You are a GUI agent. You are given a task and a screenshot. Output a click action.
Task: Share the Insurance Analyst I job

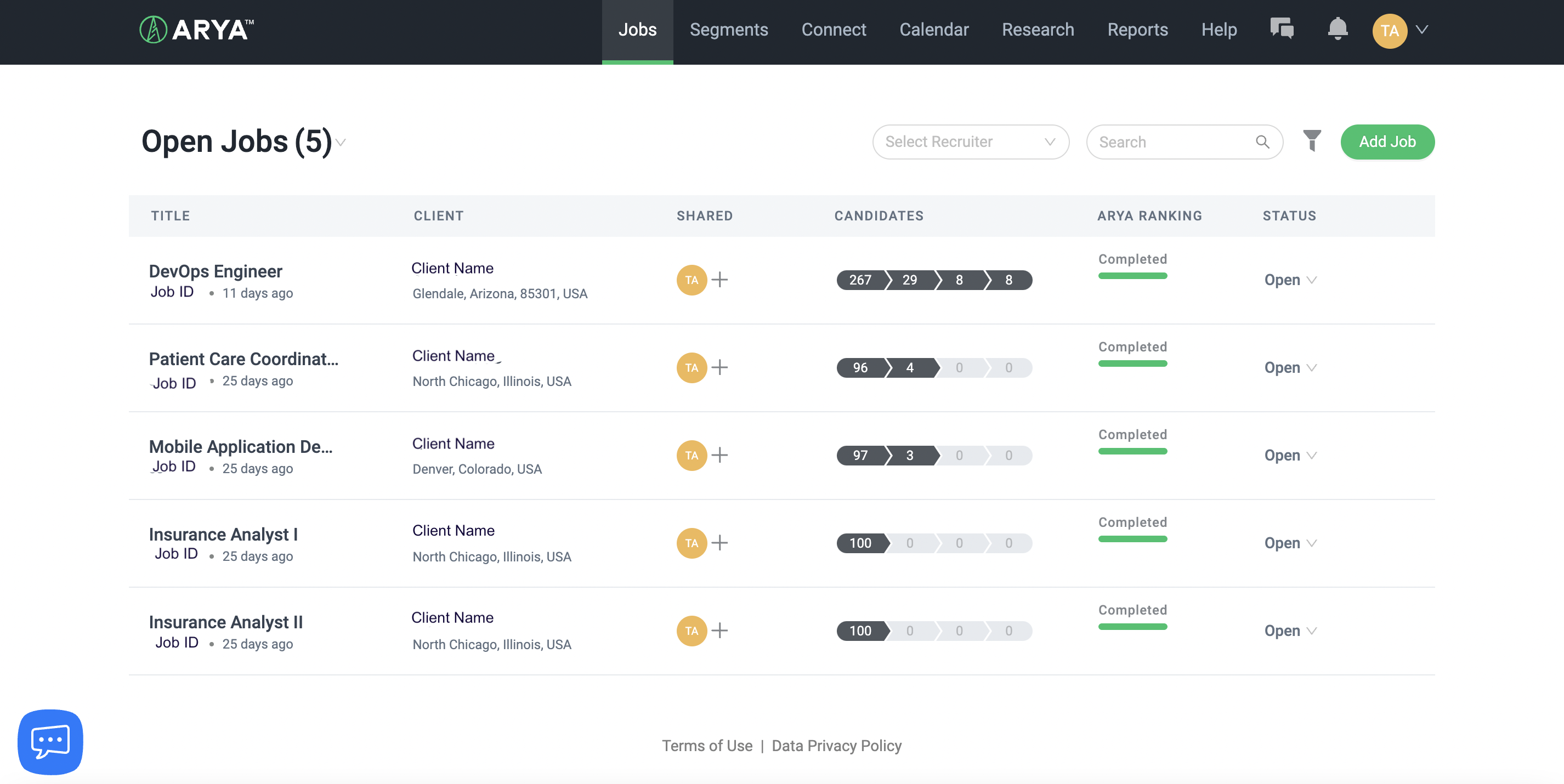click(x=721, y=543)
